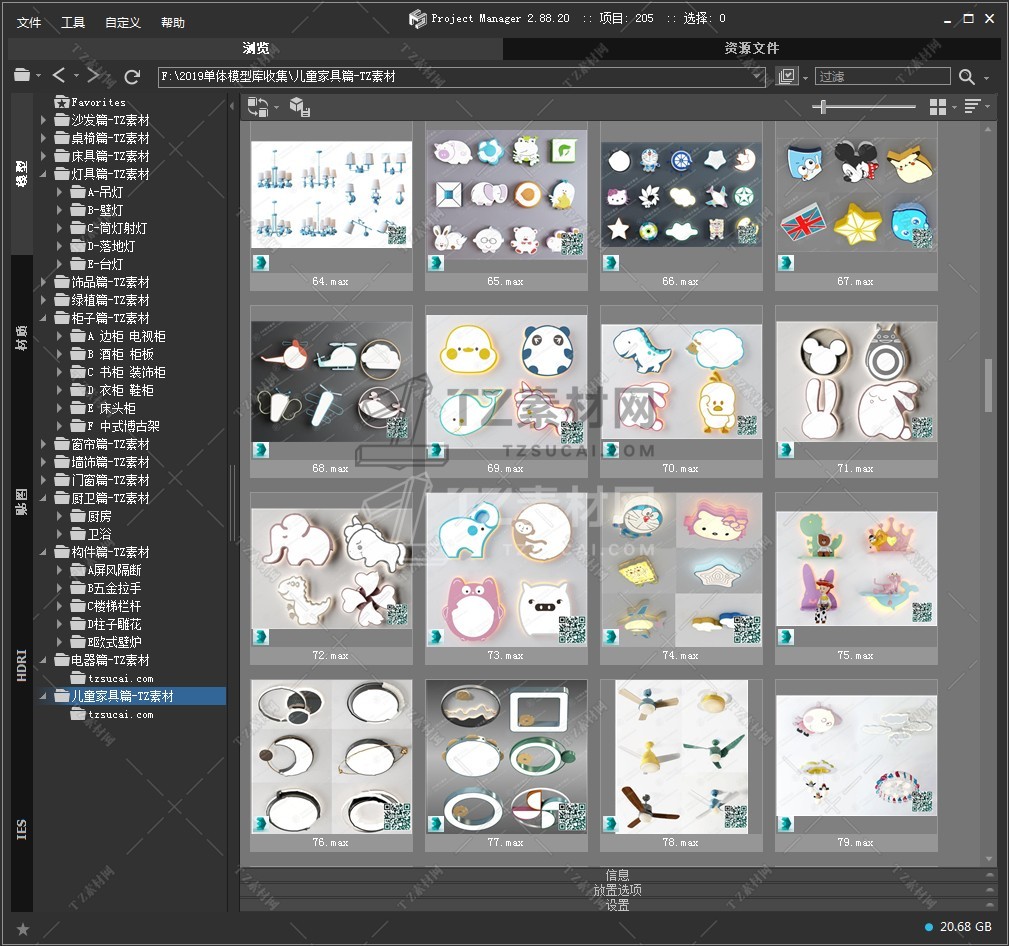Click the 3ds Max icon on 69.max
The height and width of the screenshot is (946, 1009).
[x=436, y=450]
